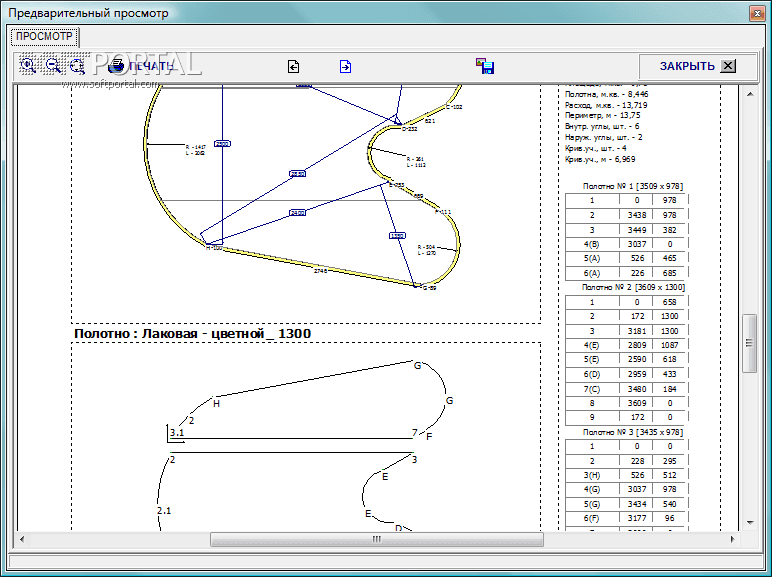The height and width of the screenshot is (577, 772).
Task: Go to the next page icon
Action: click(x=345, y=67)
